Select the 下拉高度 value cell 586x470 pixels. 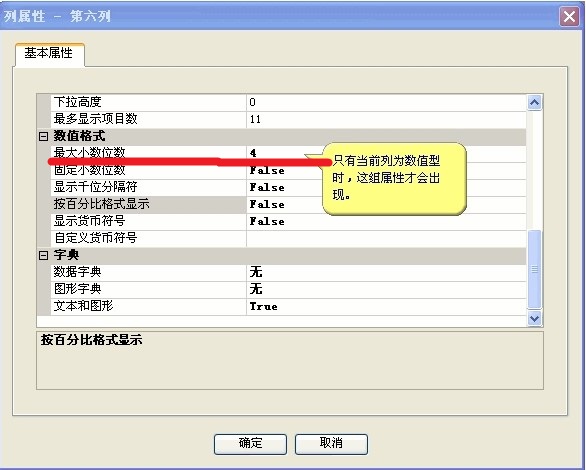click(x=386, y=103)
